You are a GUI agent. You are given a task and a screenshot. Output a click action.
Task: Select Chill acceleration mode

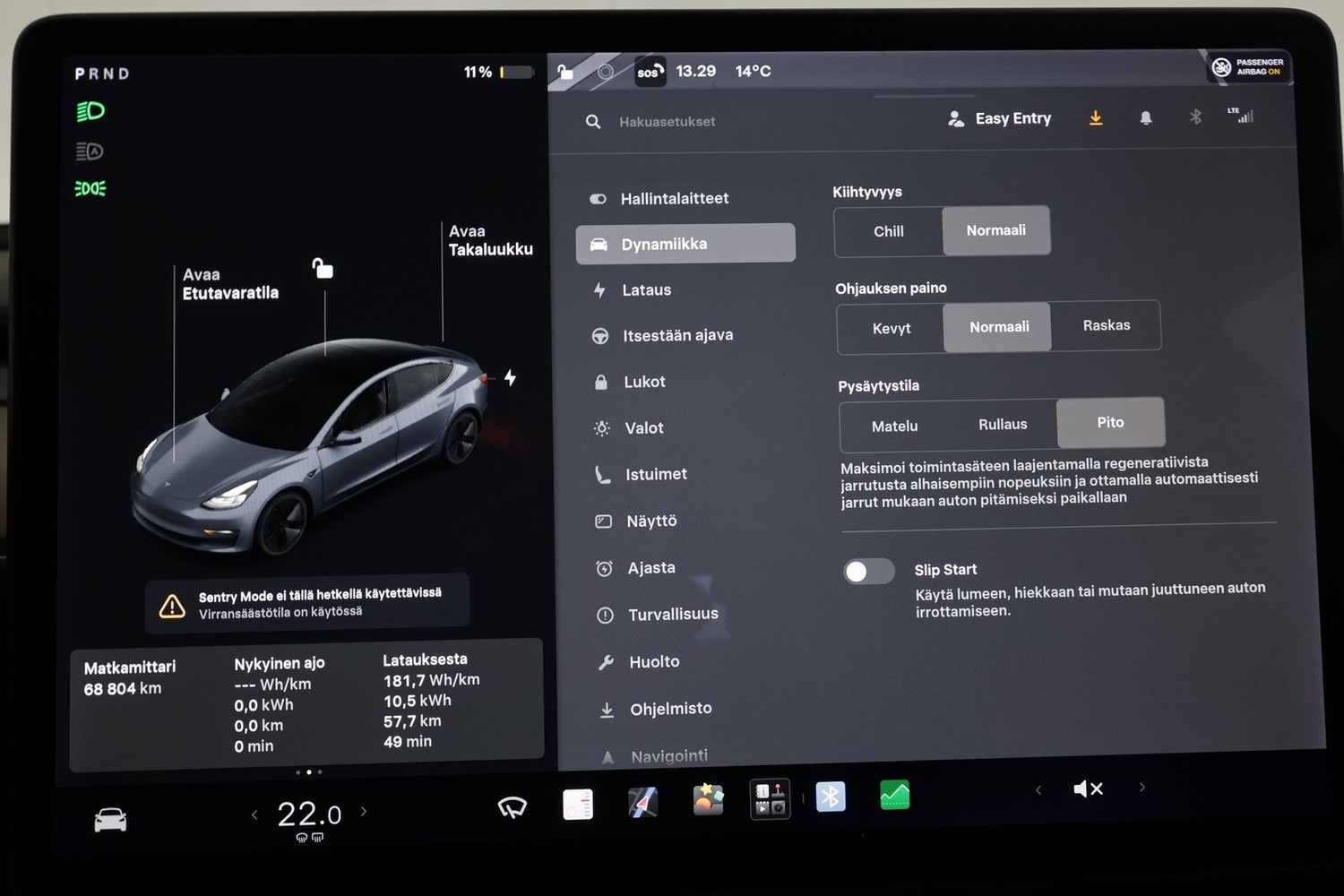[889, 231]
